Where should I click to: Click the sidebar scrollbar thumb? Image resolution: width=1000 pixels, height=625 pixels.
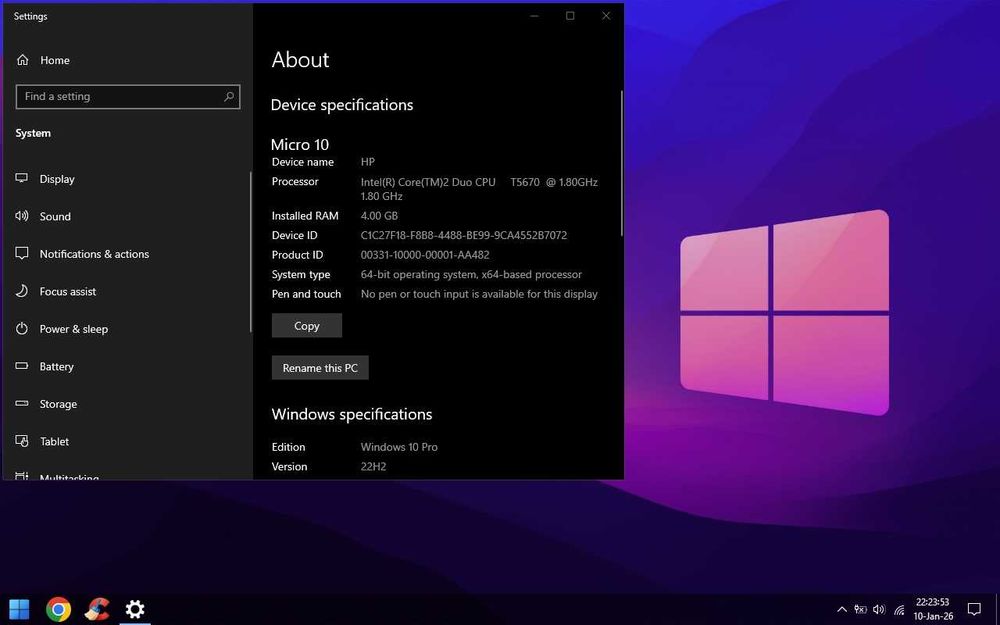coord(251,252)
